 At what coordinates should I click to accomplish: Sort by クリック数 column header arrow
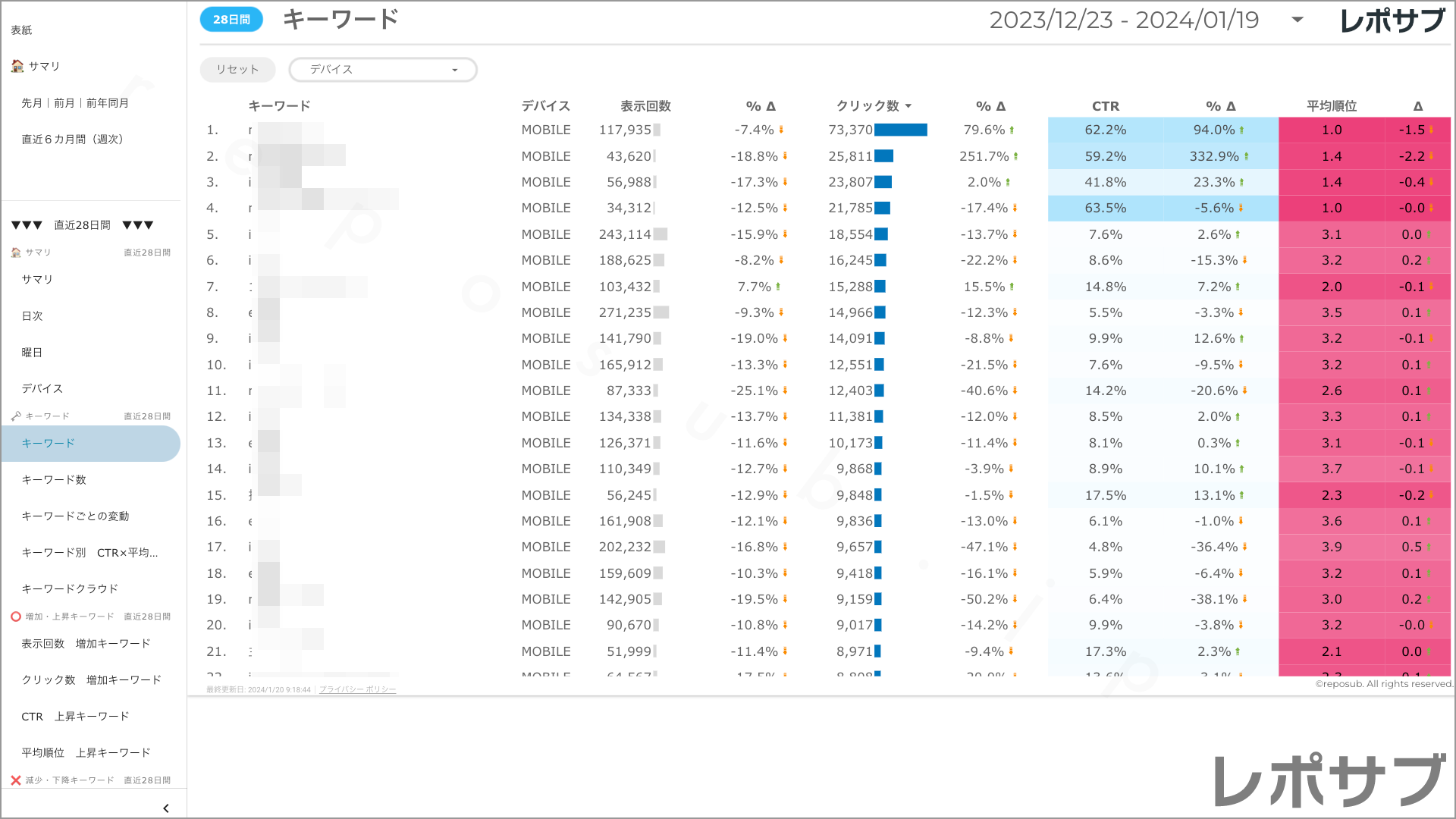(908, 106)
